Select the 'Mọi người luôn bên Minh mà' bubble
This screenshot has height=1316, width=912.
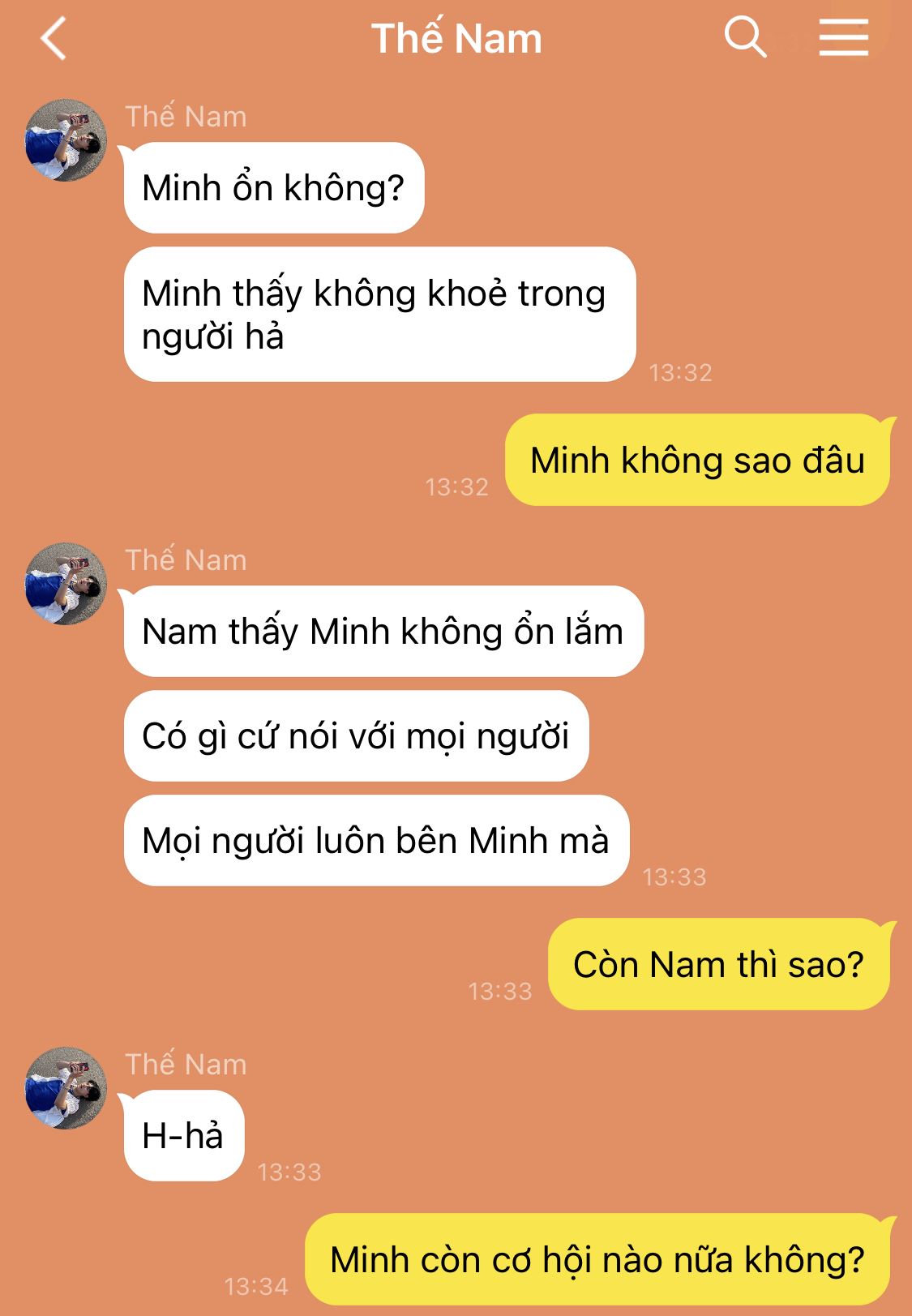click(x=376, y=841)
